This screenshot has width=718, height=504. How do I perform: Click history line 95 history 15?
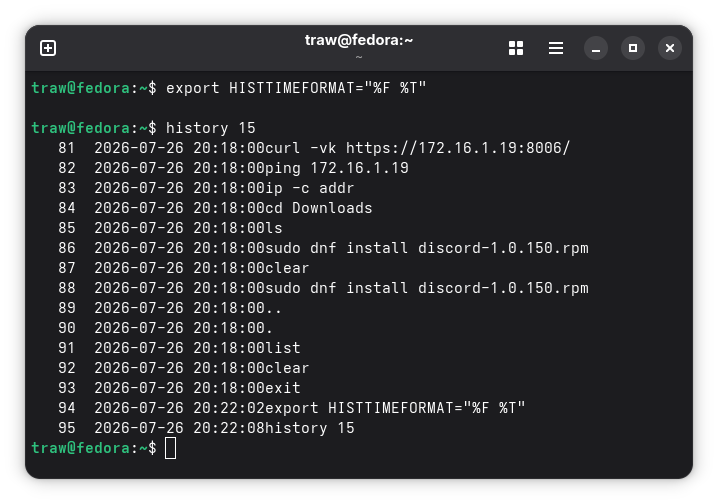click(206, 428)
